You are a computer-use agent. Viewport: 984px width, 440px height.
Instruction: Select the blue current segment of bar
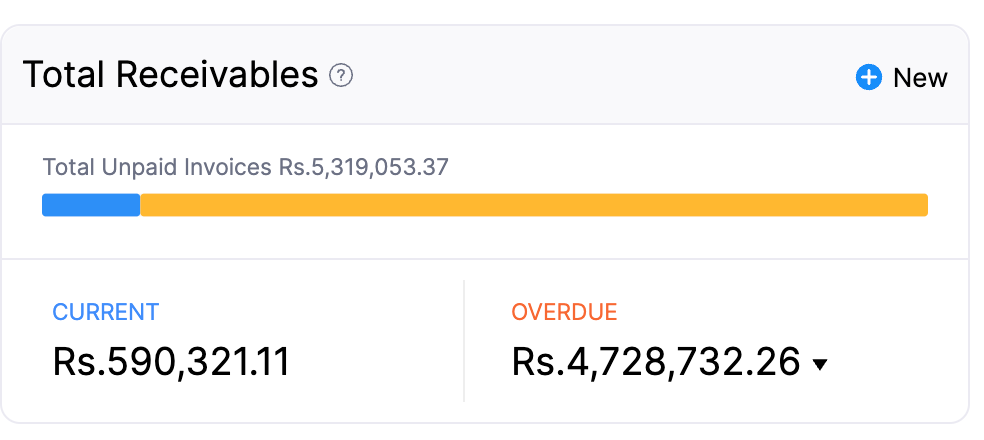[x=91, y=205]
